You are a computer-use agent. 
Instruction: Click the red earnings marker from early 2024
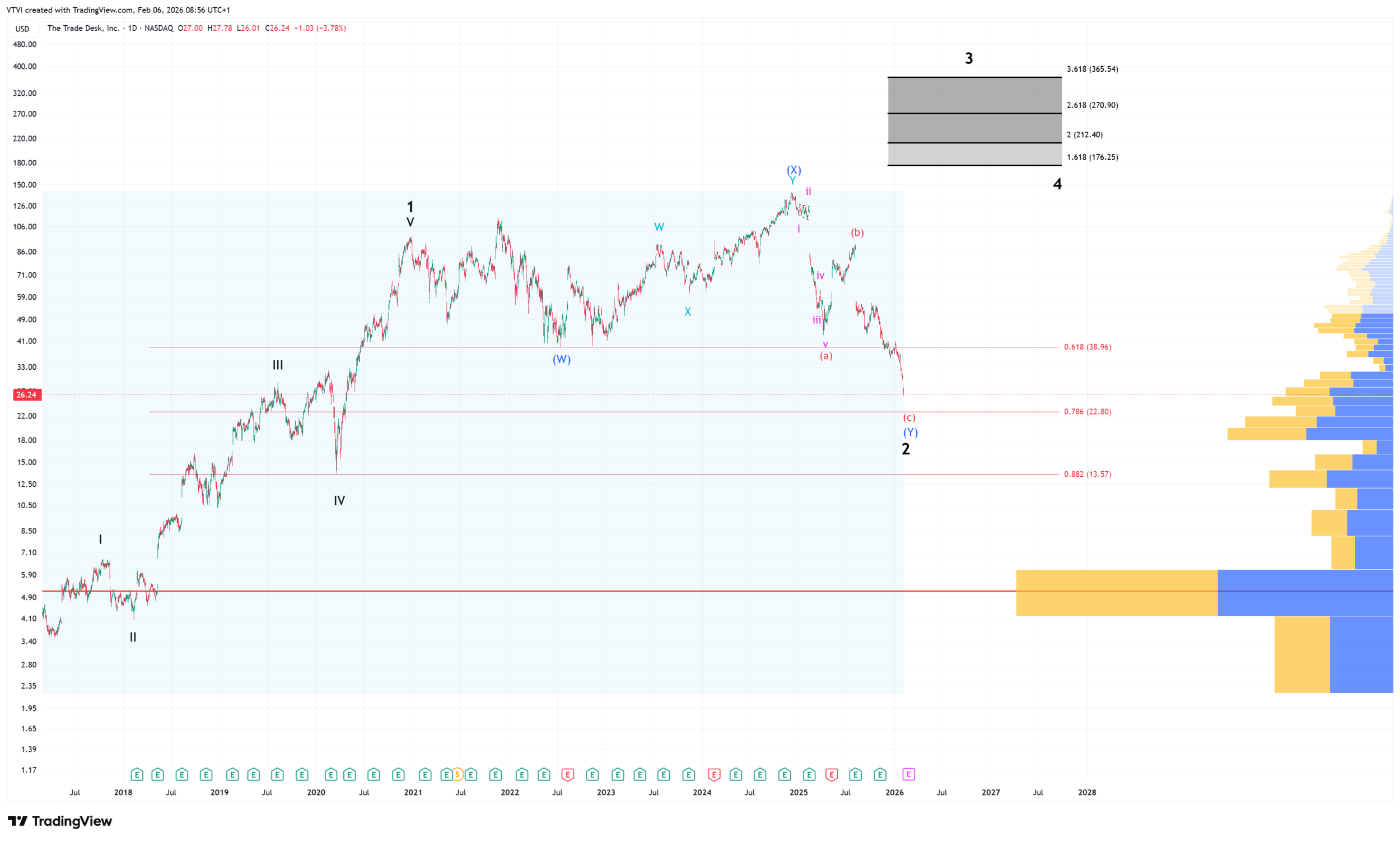(714, 774)
